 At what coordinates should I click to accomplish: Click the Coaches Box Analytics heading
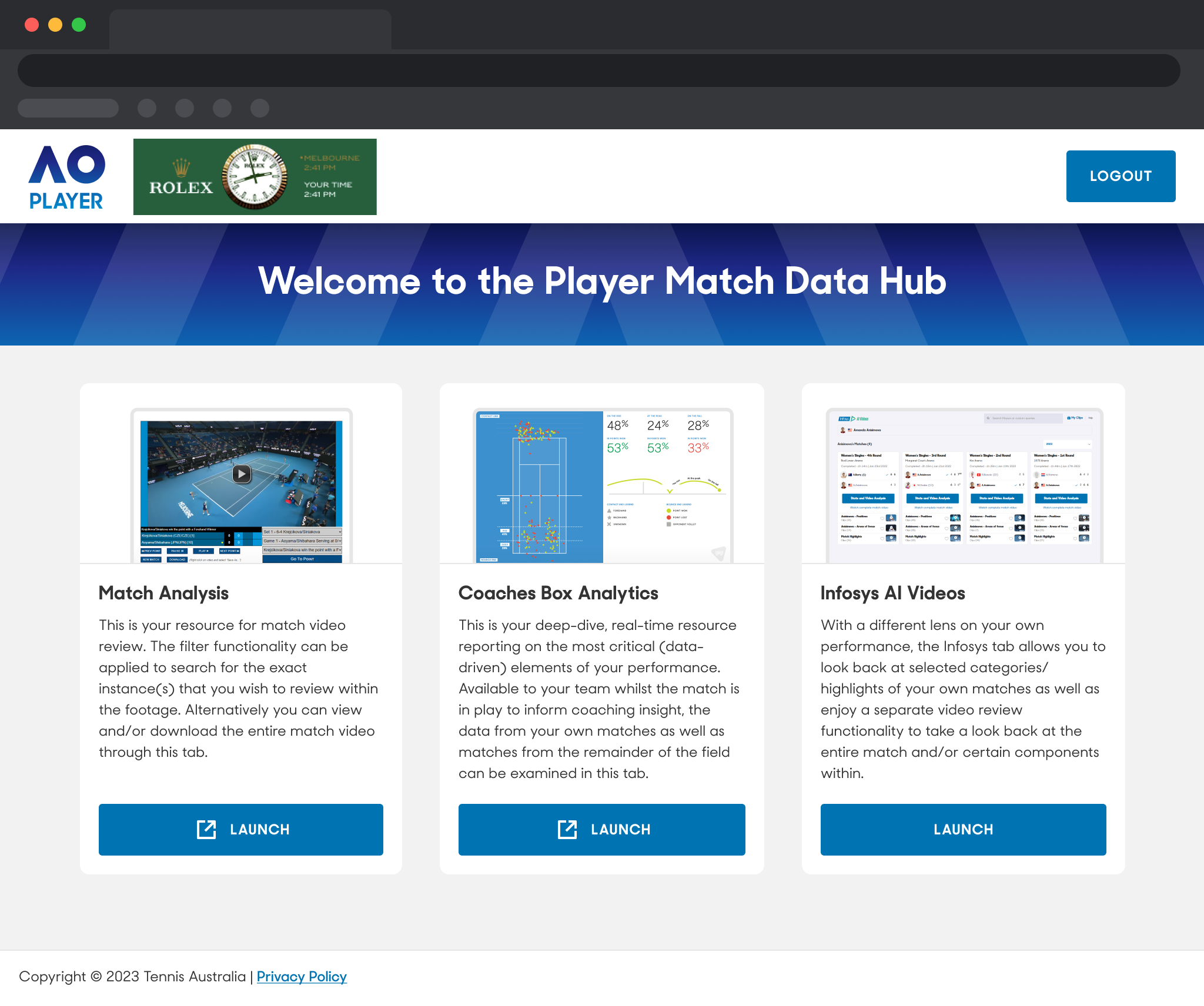pyautogui.click(x=558, y=593)
